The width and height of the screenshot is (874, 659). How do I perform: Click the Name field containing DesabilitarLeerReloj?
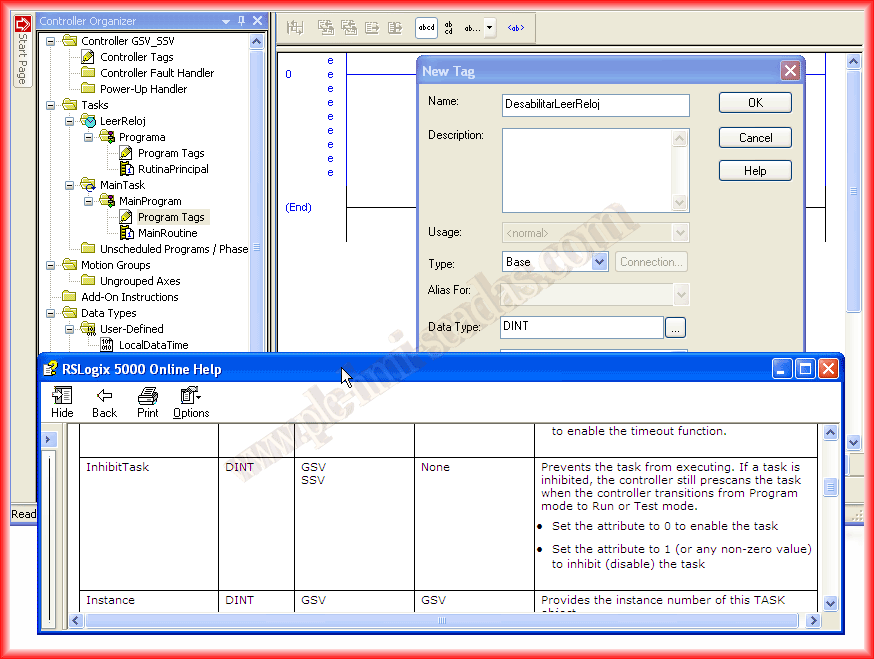point(595,105)
